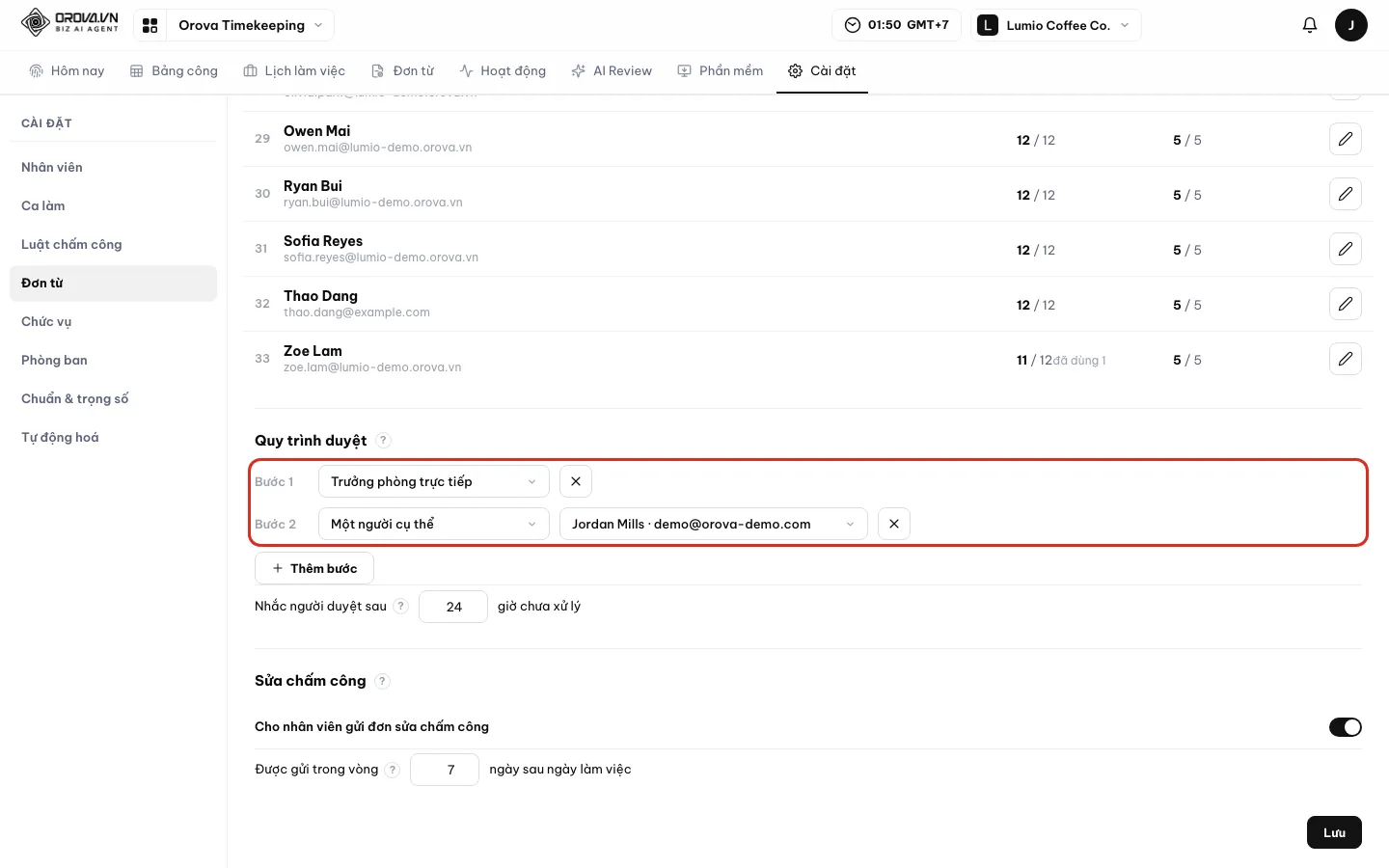The width and height of the screenshot is (1389, 868).
Task: Edit Thao Dang's leave balance
Action: pos(1345,304)
